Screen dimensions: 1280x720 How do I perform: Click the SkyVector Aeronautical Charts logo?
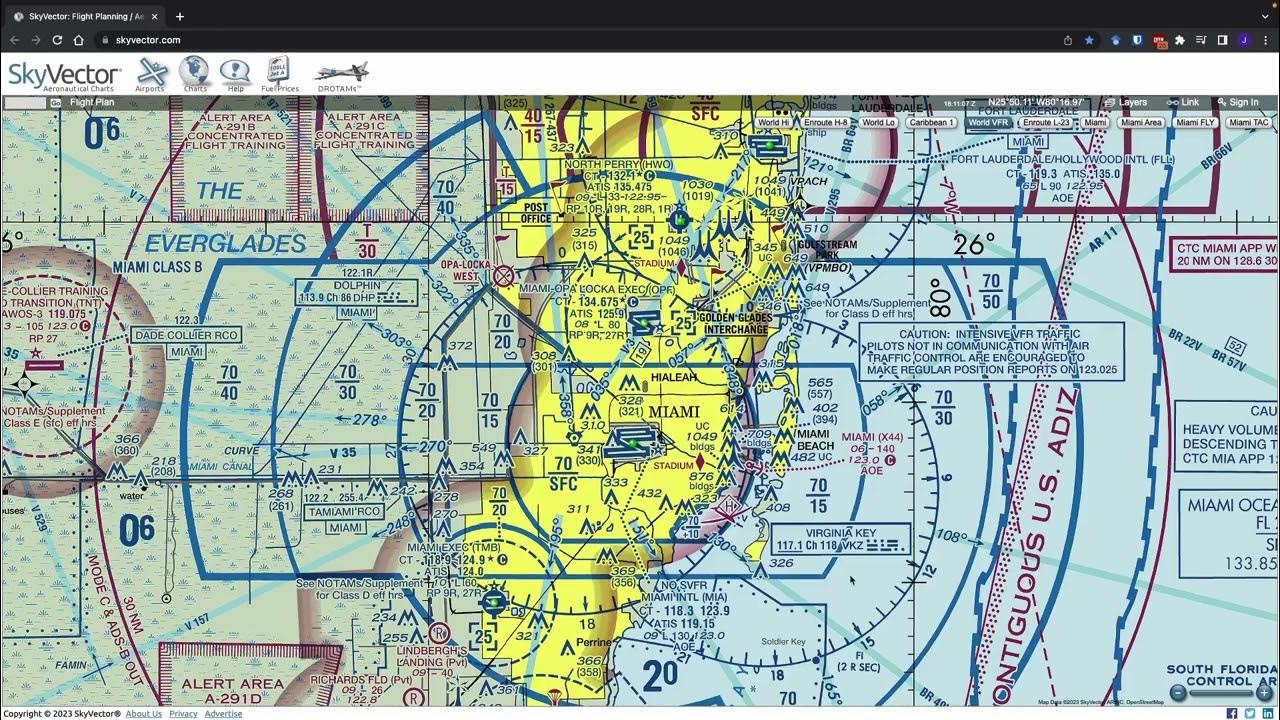click(65, 76)
